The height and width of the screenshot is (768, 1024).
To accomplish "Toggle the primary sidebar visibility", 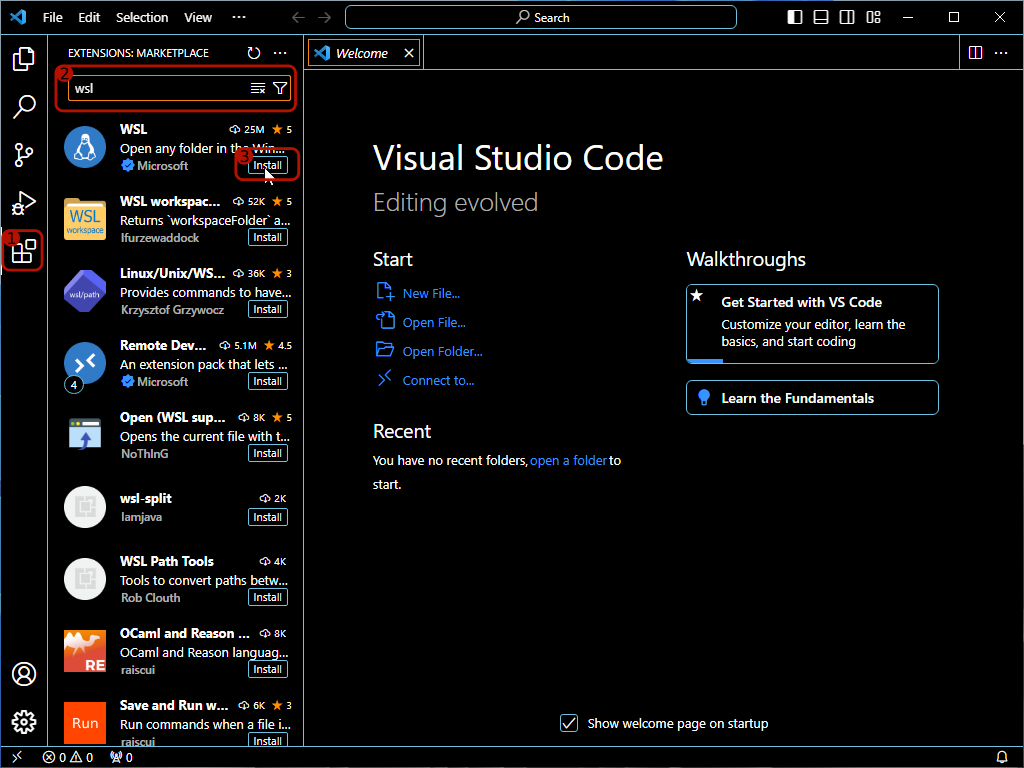I will pyautogui.click(x=793, y=17).
